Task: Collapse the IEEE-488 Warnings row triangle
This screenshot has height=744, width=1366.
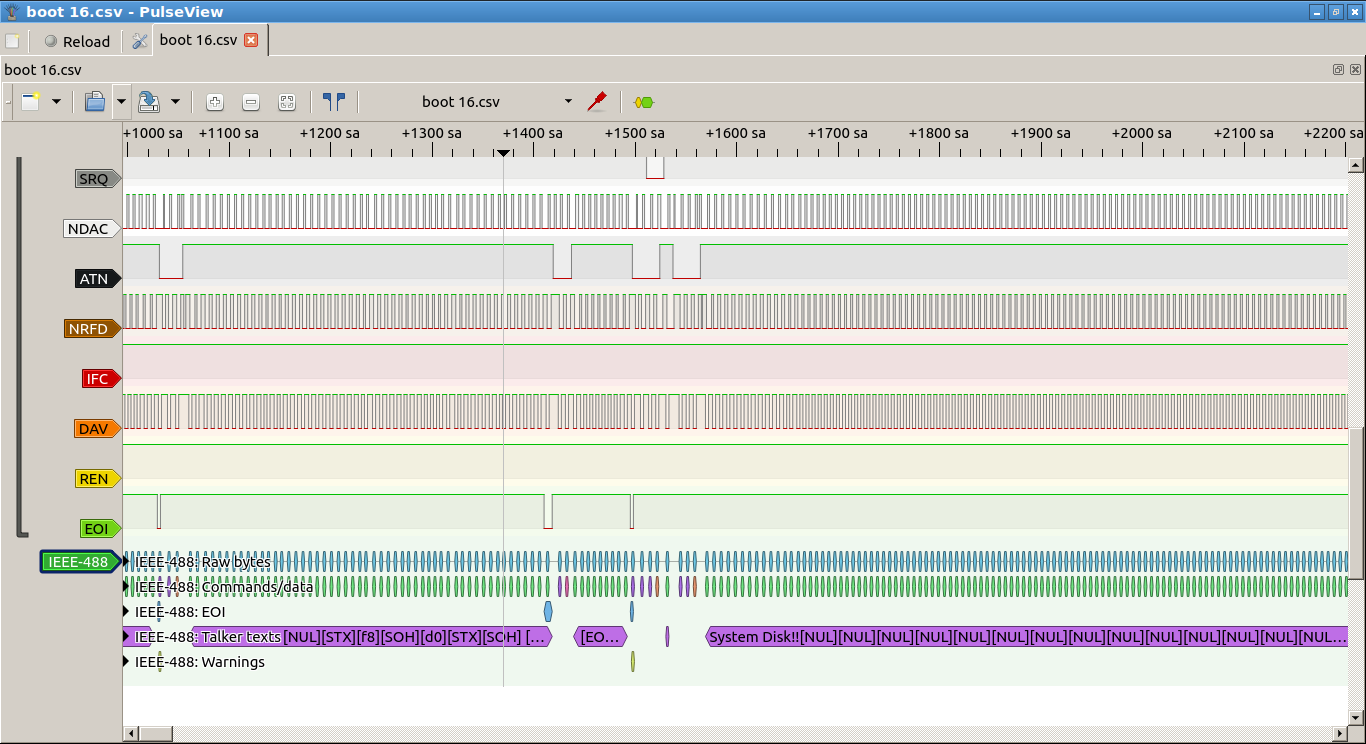Action: point(126,662)
